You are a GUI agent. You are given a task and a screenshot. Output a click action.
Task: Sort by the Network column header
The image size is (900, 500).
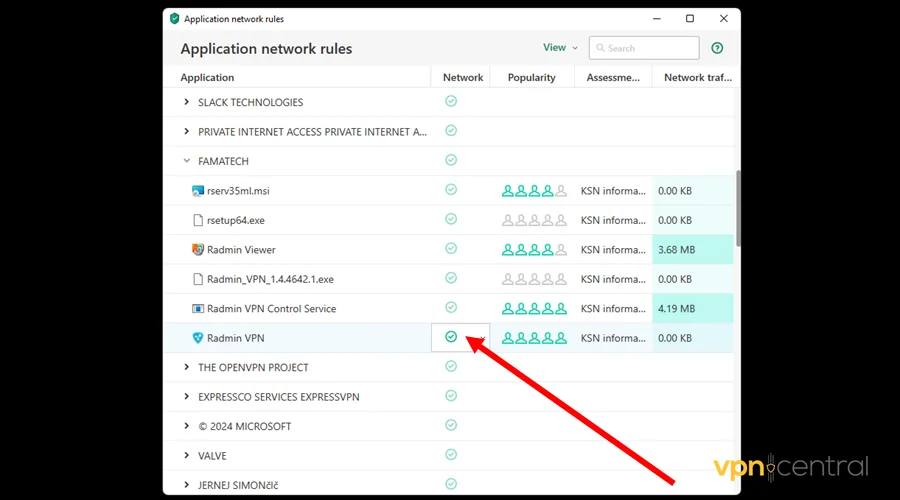(x=463, y=77)
